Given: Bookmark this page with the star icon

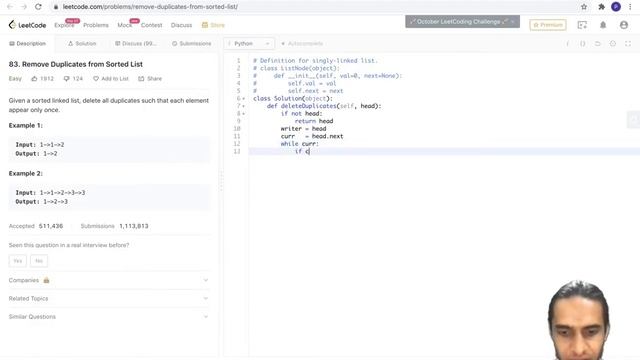Looking at the screenshot, I should (584, 7).
